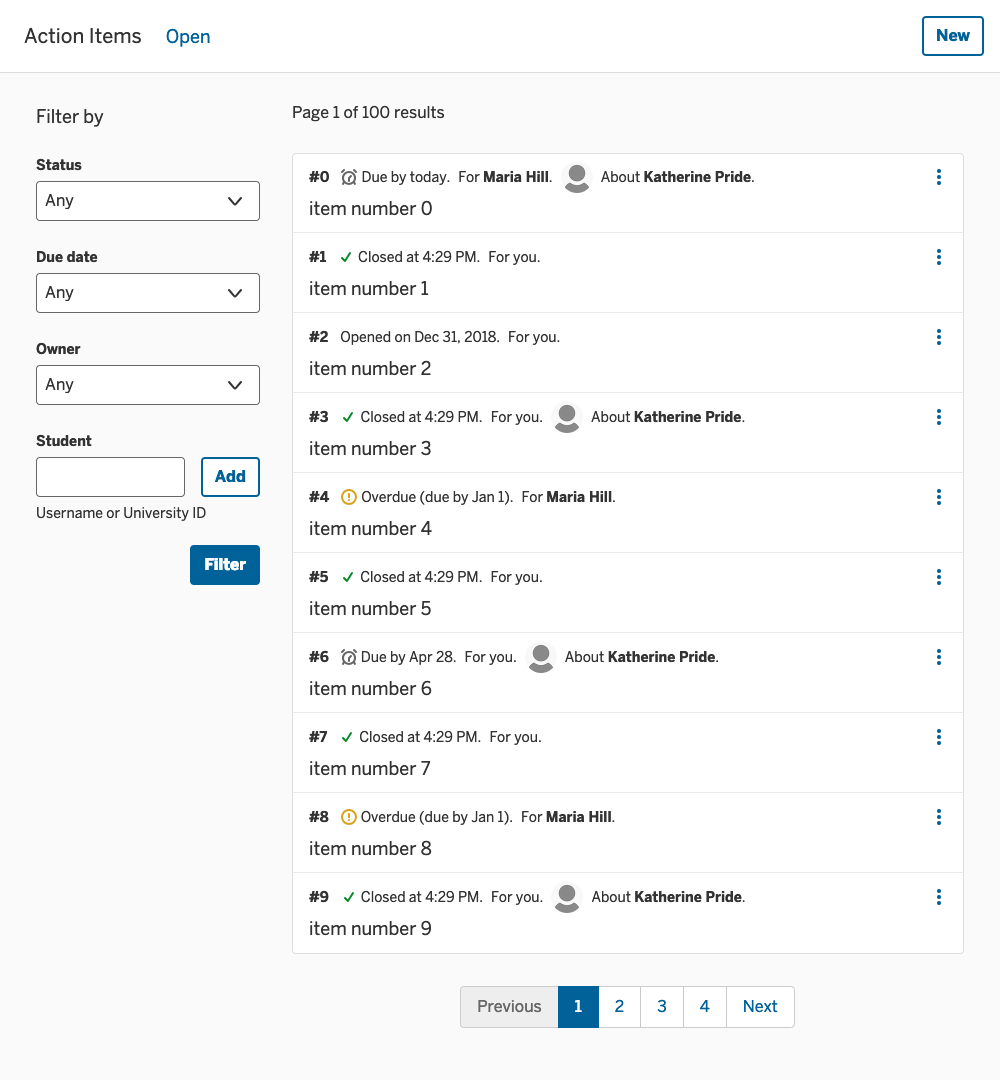Click the options menu icon for item #4
Screen dimensions: 1000x1080
coord(938,497)
